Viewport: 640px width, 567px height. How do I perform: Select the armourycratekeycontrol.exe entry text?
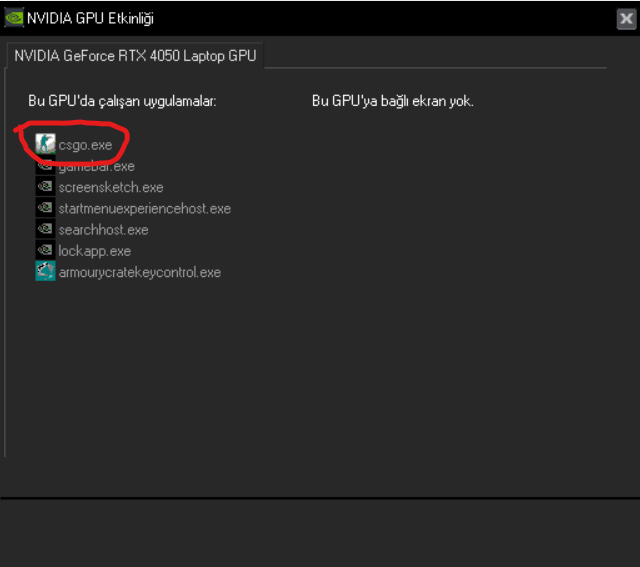[139, 272]
